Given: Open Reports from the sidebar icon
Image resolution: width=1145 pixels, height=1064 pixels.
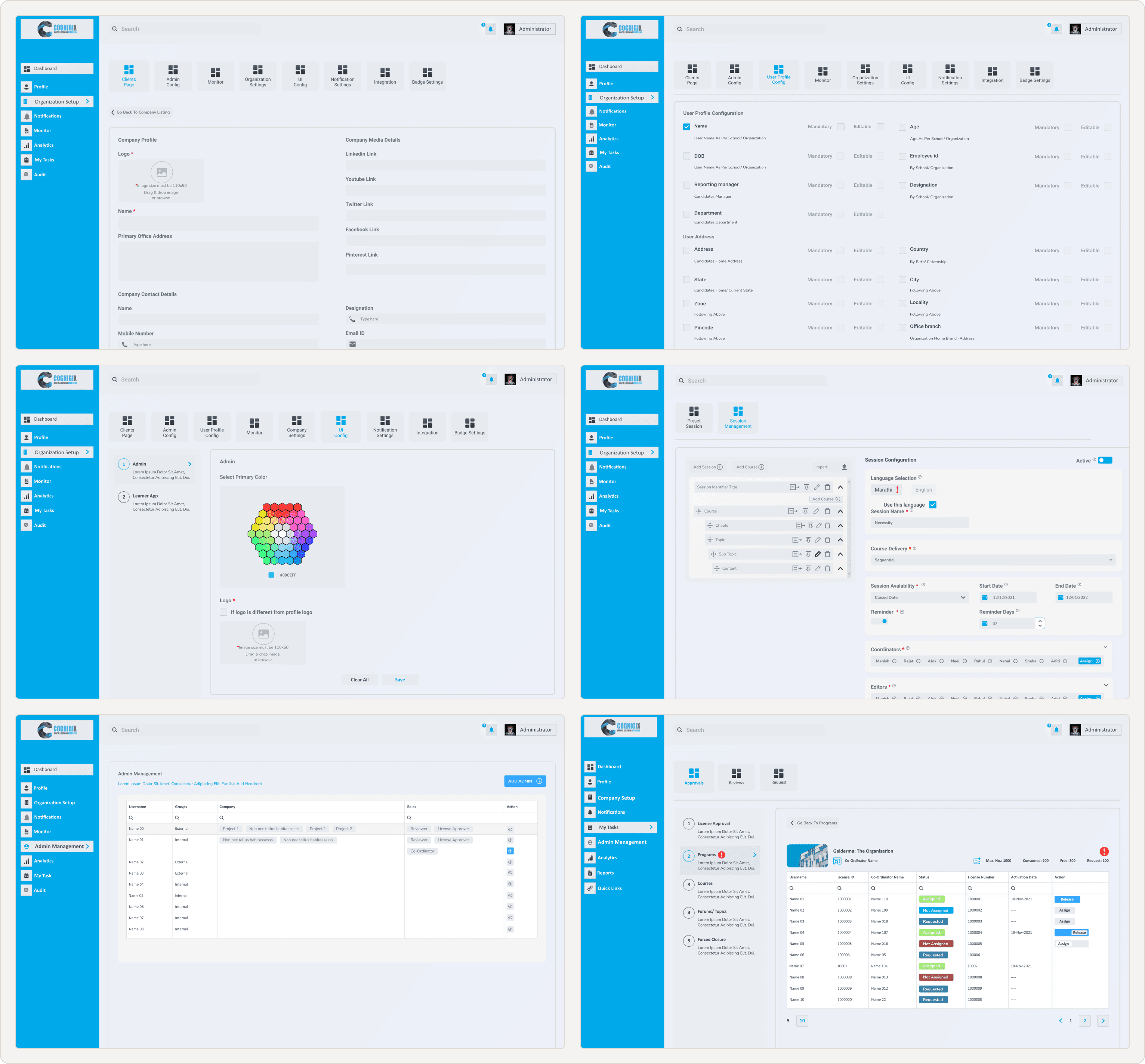Looking at the screenshot, I should [x=590, y=873].
